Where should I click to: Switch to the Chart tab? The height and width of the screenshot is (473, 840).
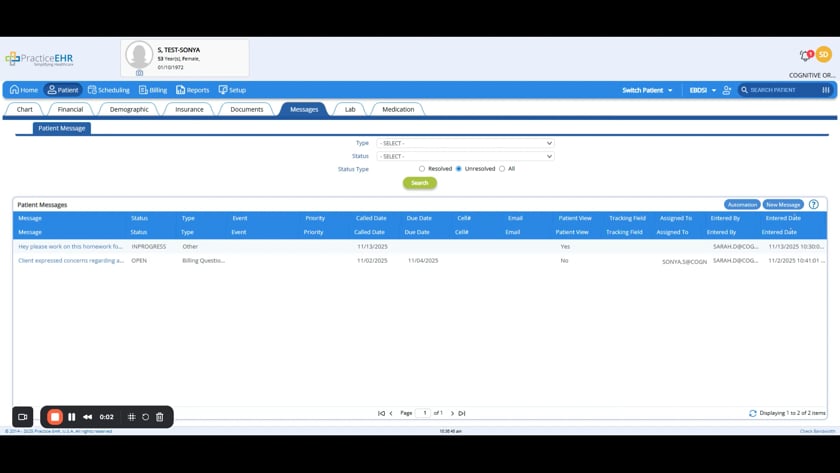25,109
